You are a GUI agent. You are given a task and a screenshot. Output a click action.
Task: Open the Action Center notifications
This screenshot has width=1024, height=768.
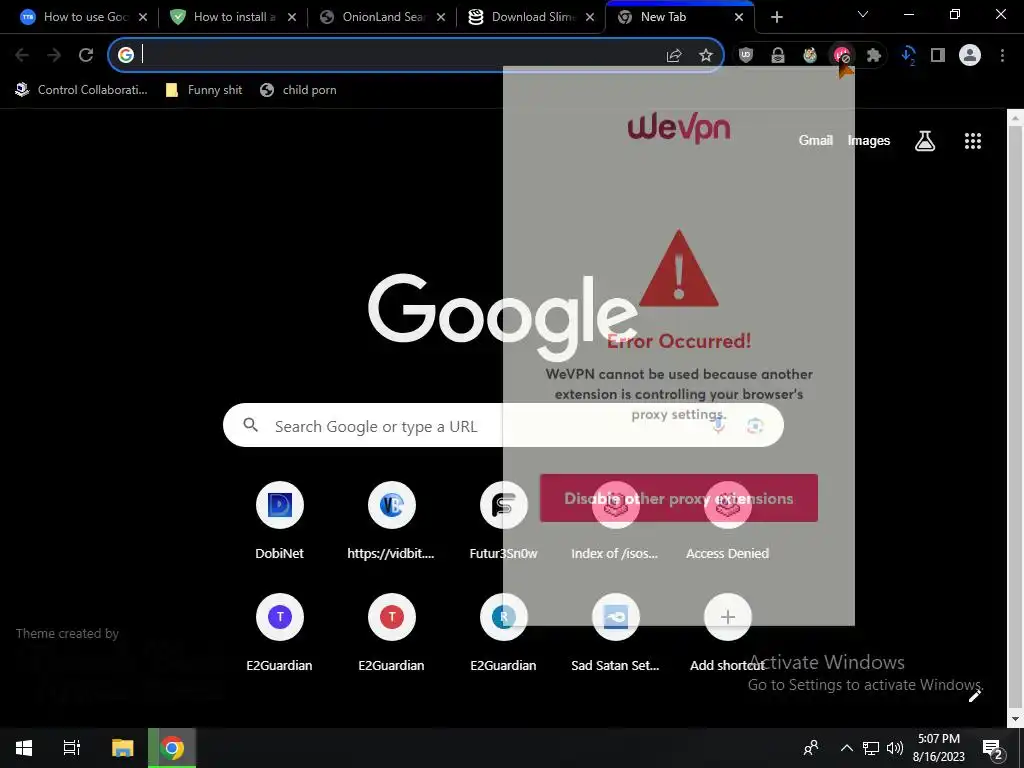(993, 748)
